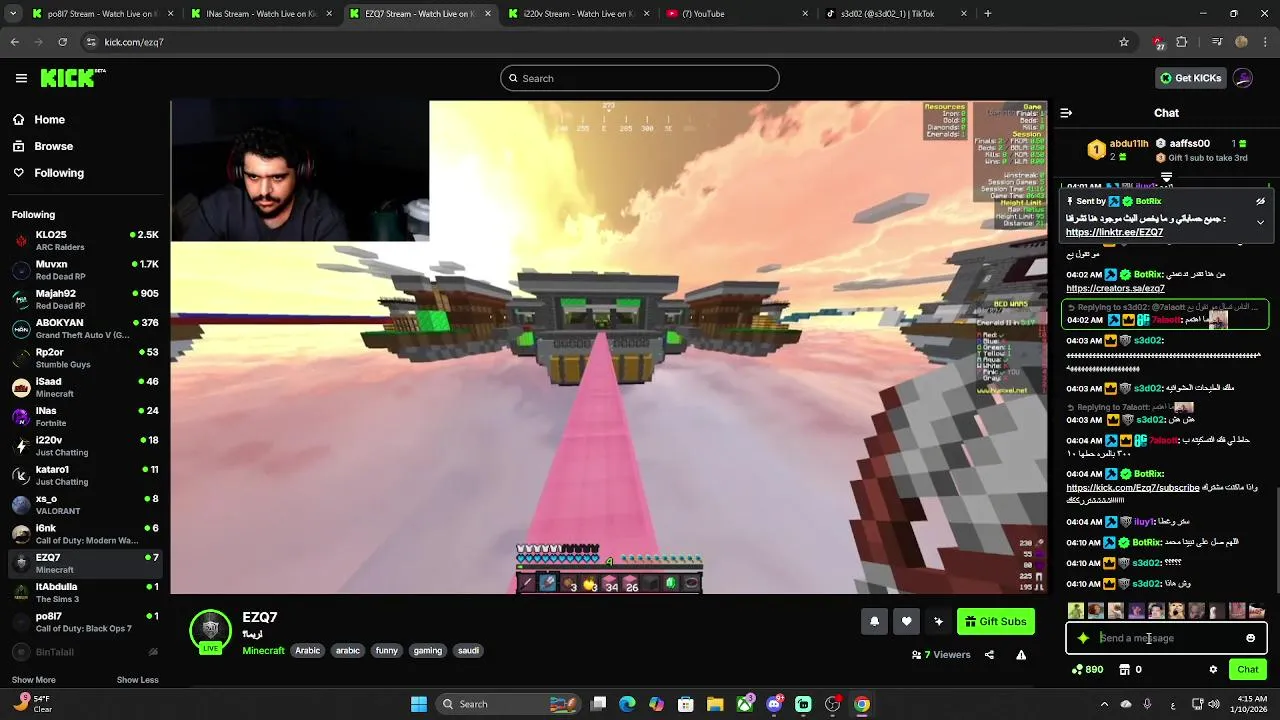
Task: Switch to the YouTube browser tab
Action: pyautogui.click(x=735, y=14)
